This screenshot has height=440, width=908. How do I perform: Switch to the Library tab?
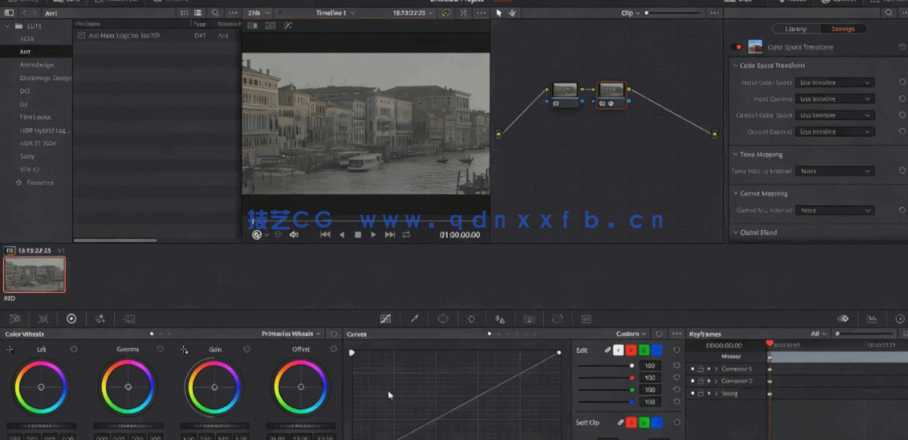796,28
